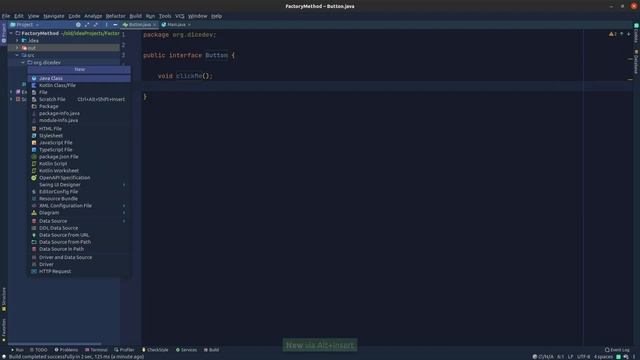640x360 pixels.
Task: Open the Services tool window
Action: click(x=186, y=350)
